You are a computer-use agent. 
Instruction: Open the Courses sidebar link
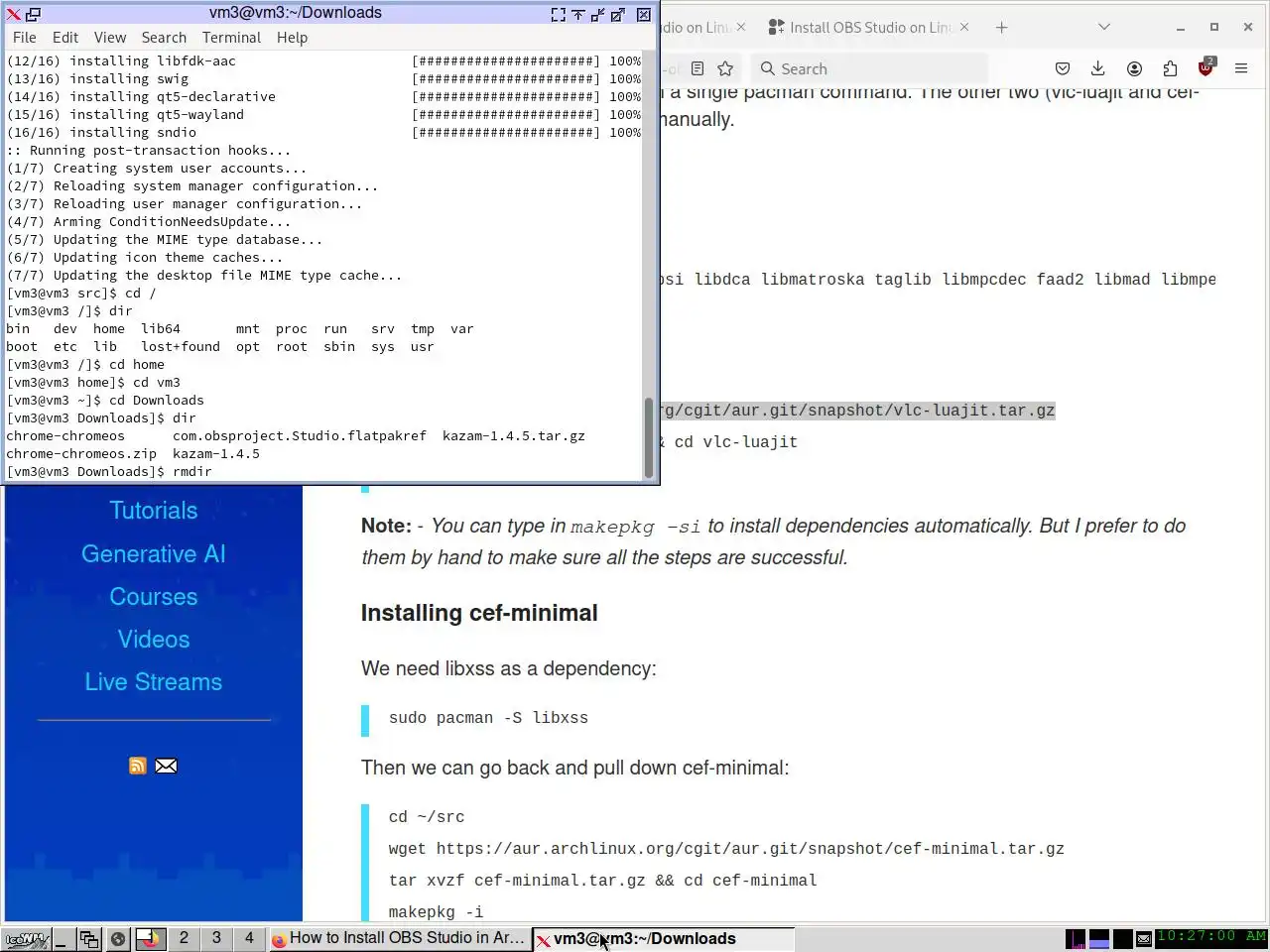click(x=154, y=597)
